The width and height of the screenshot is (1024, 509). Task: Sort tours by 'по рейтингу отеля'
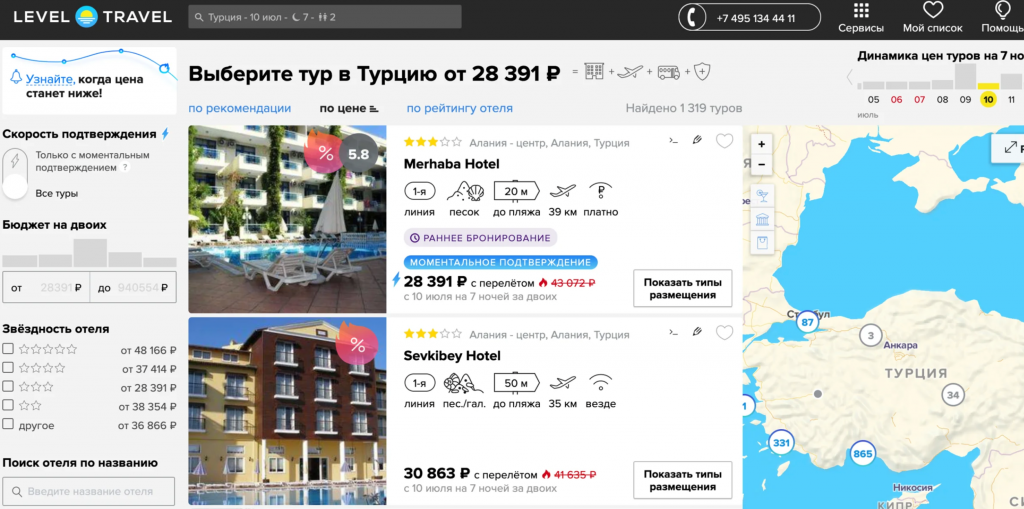pos(459,108)
